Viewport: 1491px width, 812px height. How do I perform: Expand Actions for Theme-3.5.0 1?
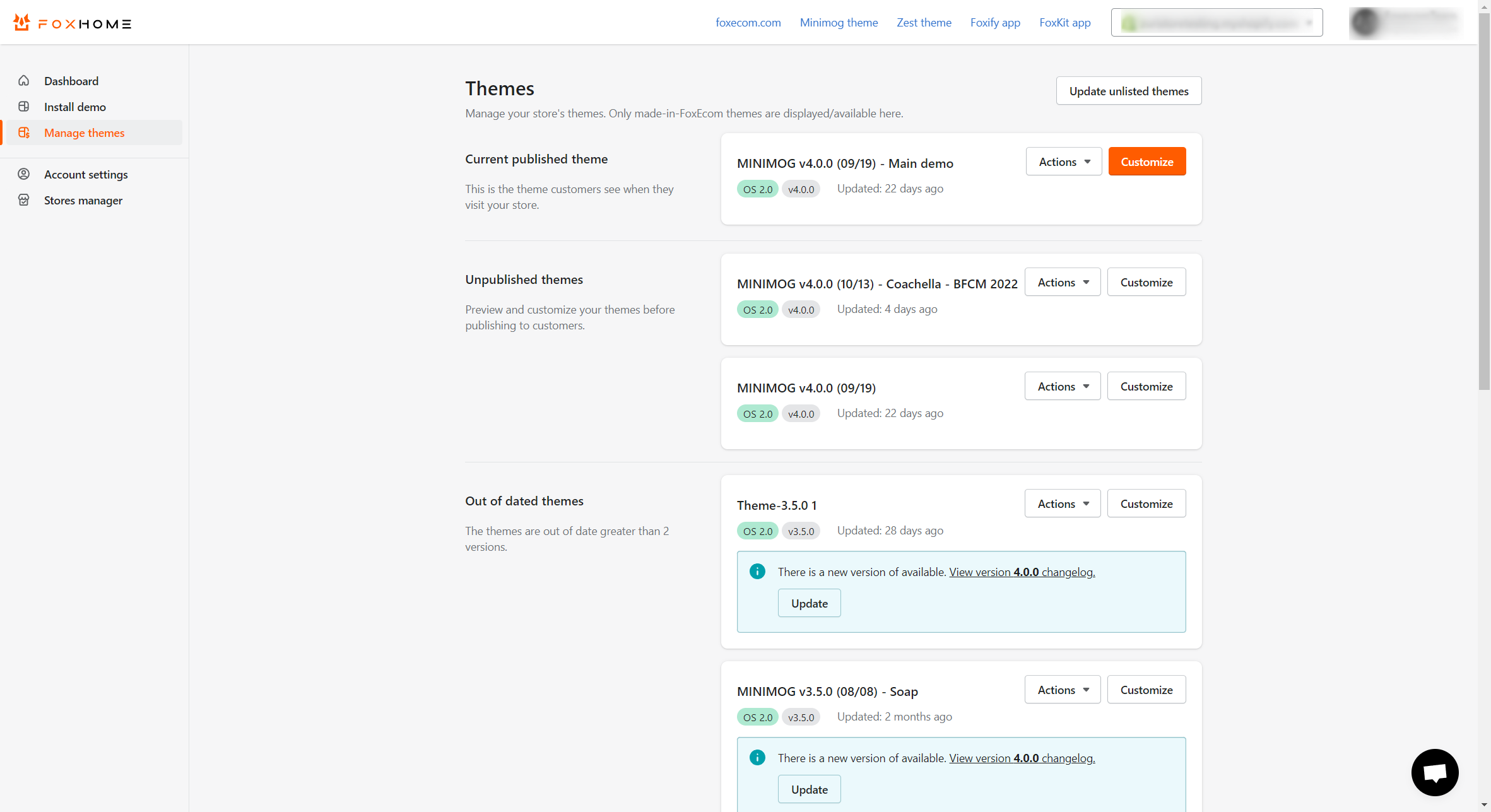[1063, 503]
